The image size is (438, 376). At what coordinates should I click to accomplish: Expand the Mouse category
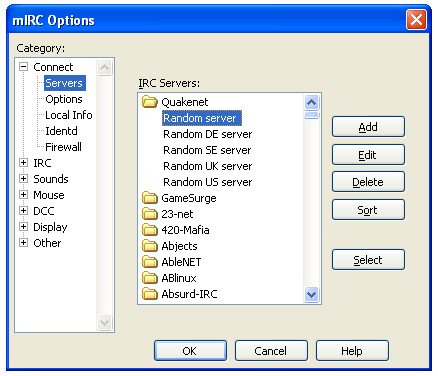pos(23,195)
